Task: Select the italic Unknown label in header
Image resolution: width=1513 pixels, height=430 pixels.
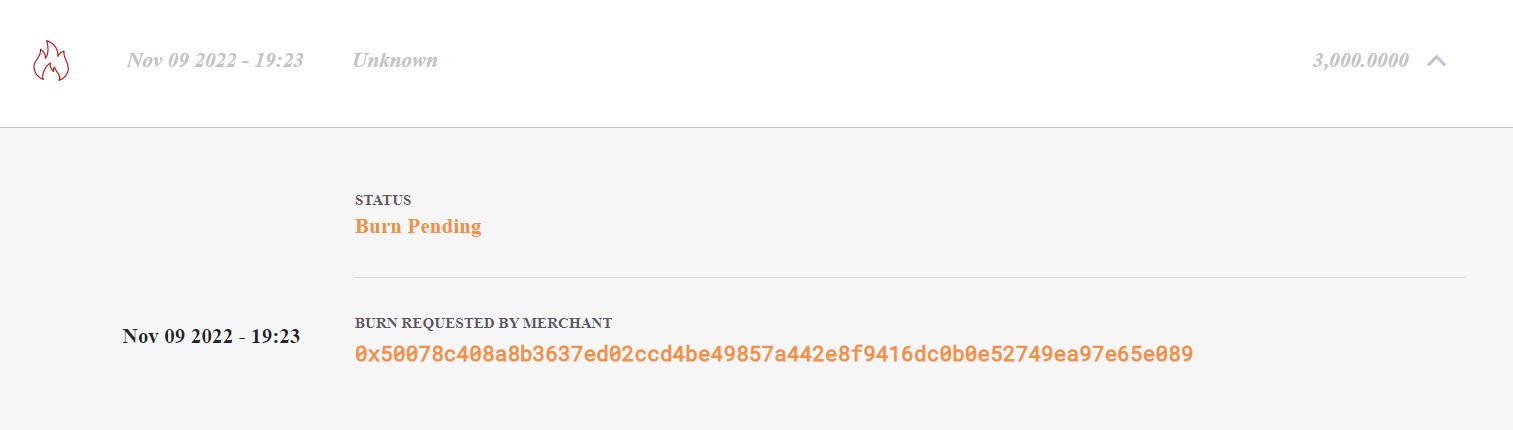Action: (x=395, y=60)
